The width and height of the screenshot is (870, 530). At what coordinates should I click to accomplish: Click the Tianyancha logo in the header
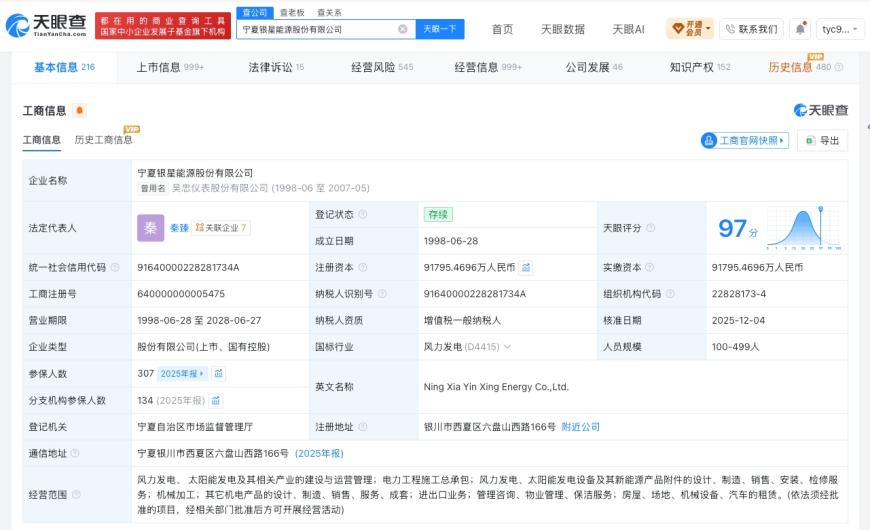47,25
